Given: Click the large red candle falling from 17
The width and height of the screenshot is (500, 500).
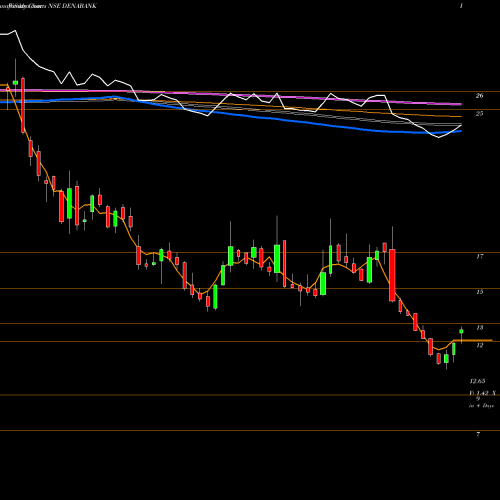Looking at the screenshot, I should pyautogui.click(x=392, y=275).
